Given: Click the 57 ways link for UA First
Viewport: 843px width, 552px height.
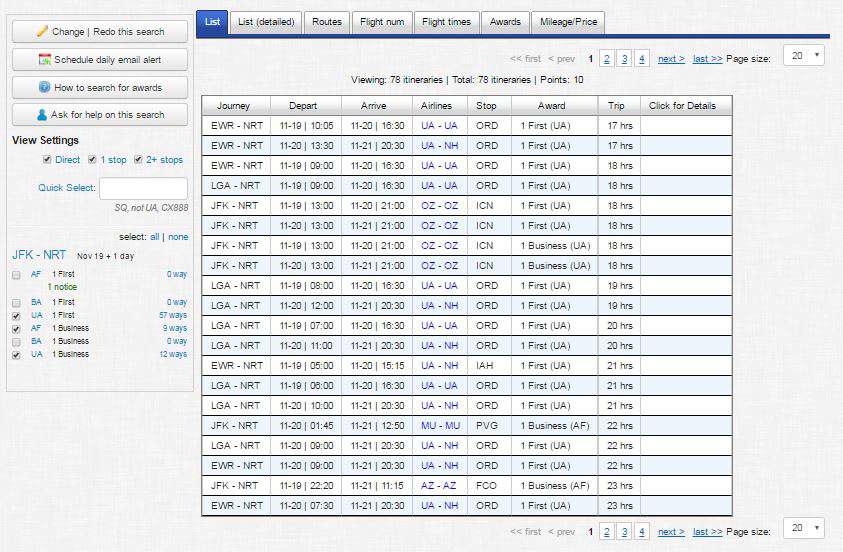Looking at the screenshot, I should (x=173, y=315).
